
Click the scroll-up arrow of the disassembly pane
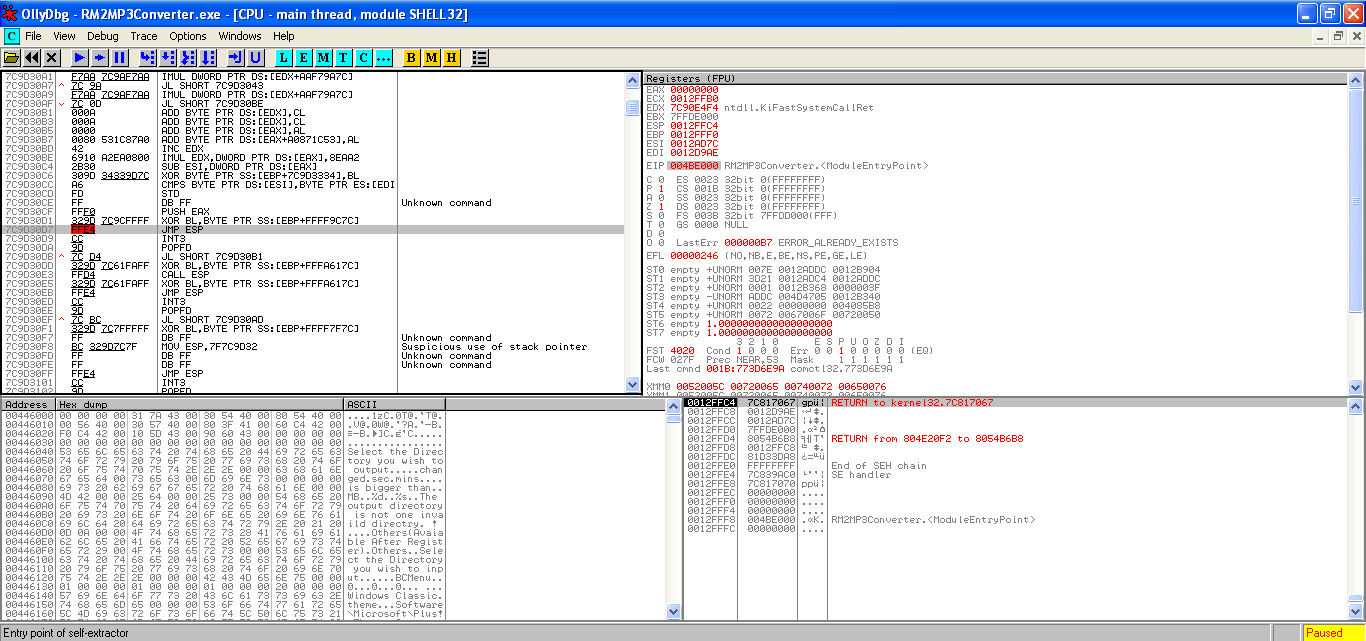(x=632, y=80)
